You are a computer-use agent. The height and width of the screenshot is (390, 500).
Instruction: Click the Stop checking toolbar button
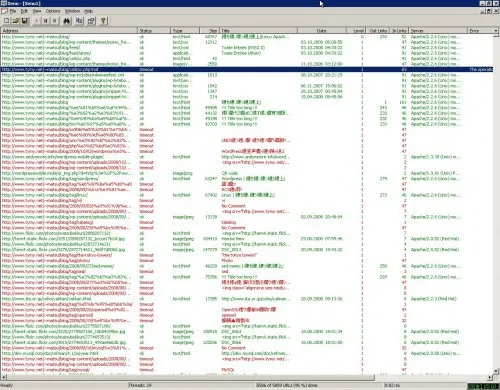click(x=54, y=21)
